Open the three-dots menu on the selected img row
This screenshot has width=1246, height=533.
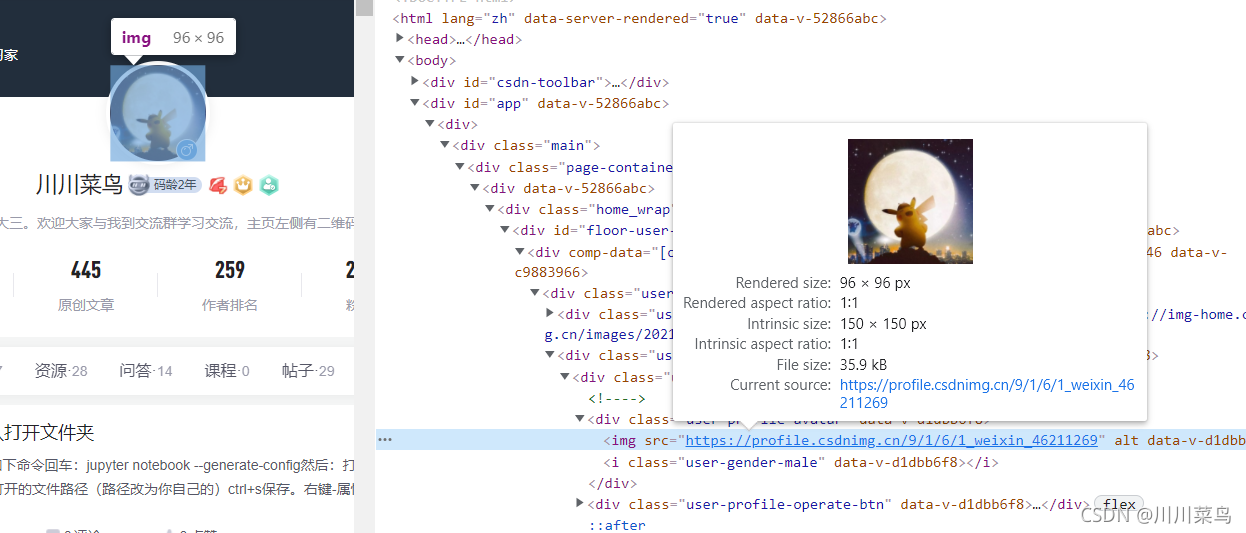tap(385, 440)
